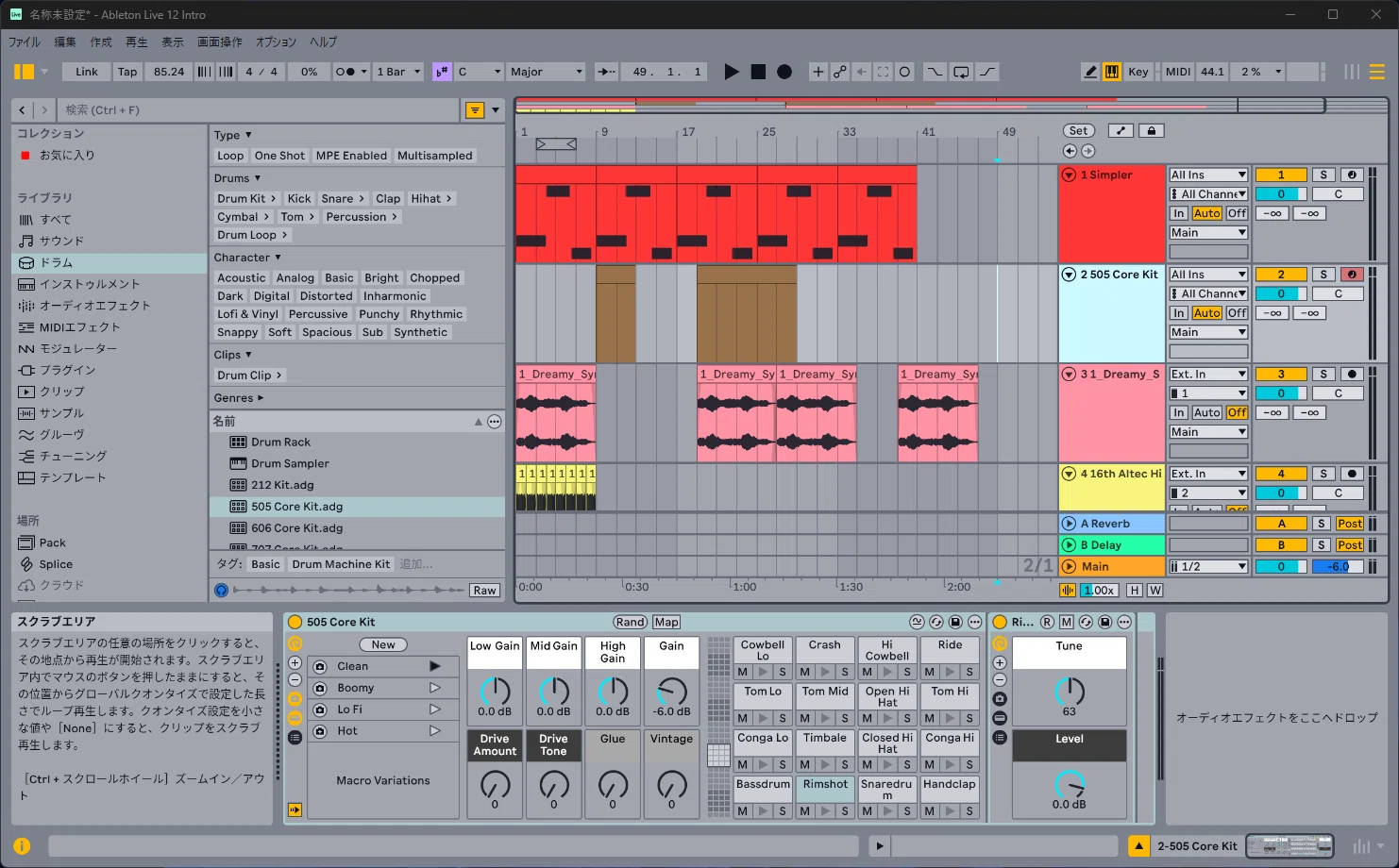Select the drum pad overview grid

[718, 726]
